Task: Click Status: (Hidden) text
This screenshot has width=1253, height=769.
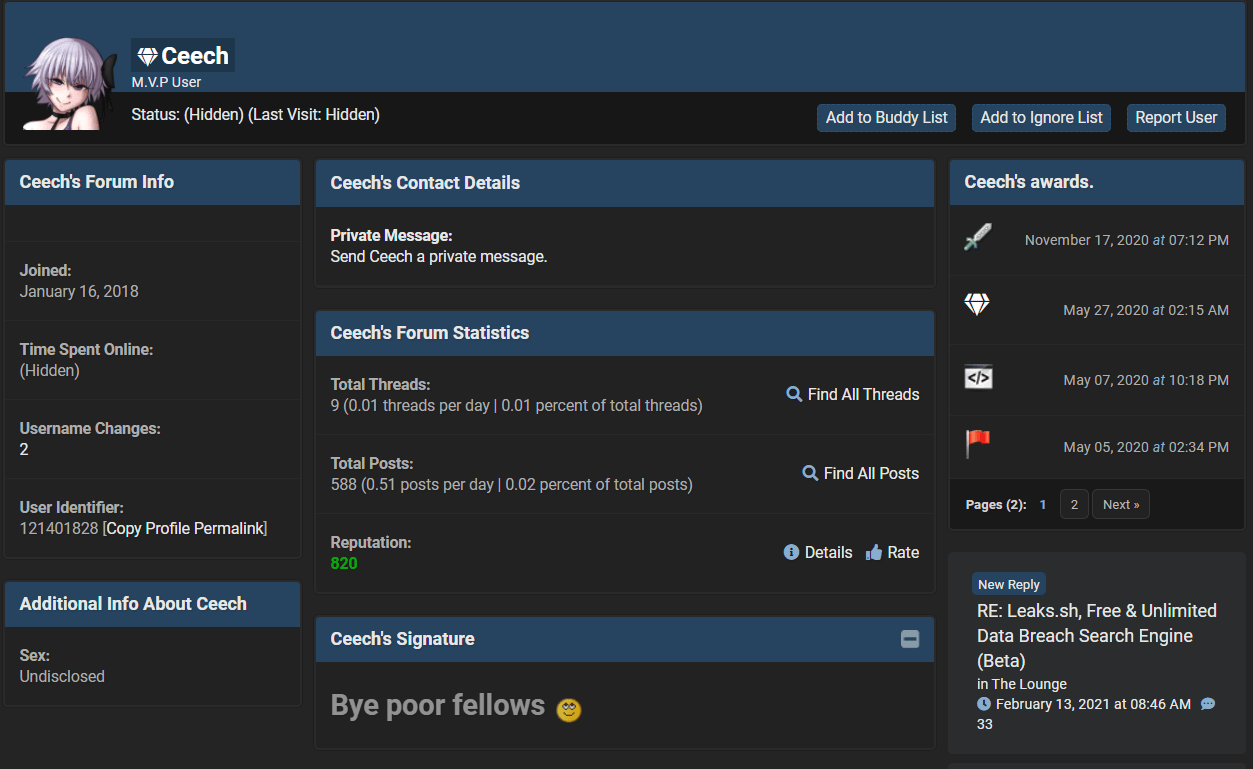Action: (x=187, y=115)
